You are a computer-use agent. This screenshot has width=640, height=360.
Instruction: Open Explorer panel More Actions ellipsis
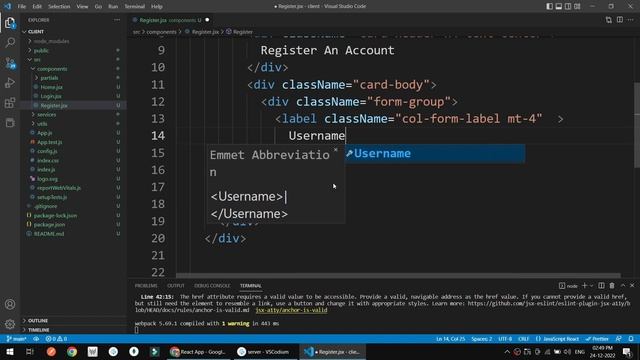(x=117, y=20)
